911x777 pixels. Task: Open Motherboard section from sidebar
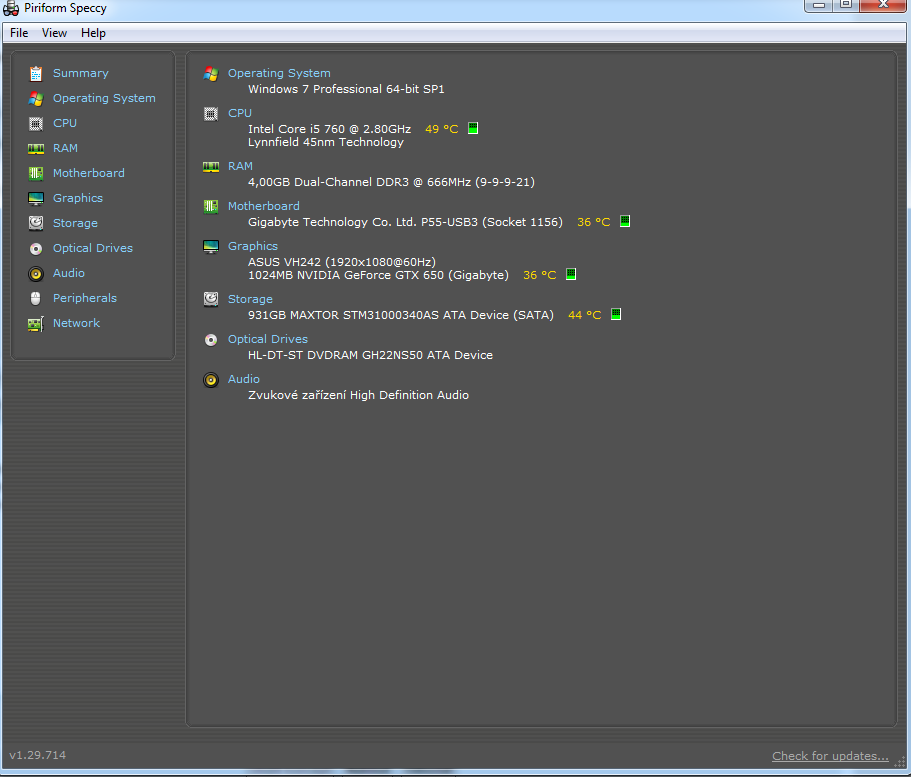pyautogui.click(x=88, y=173)
